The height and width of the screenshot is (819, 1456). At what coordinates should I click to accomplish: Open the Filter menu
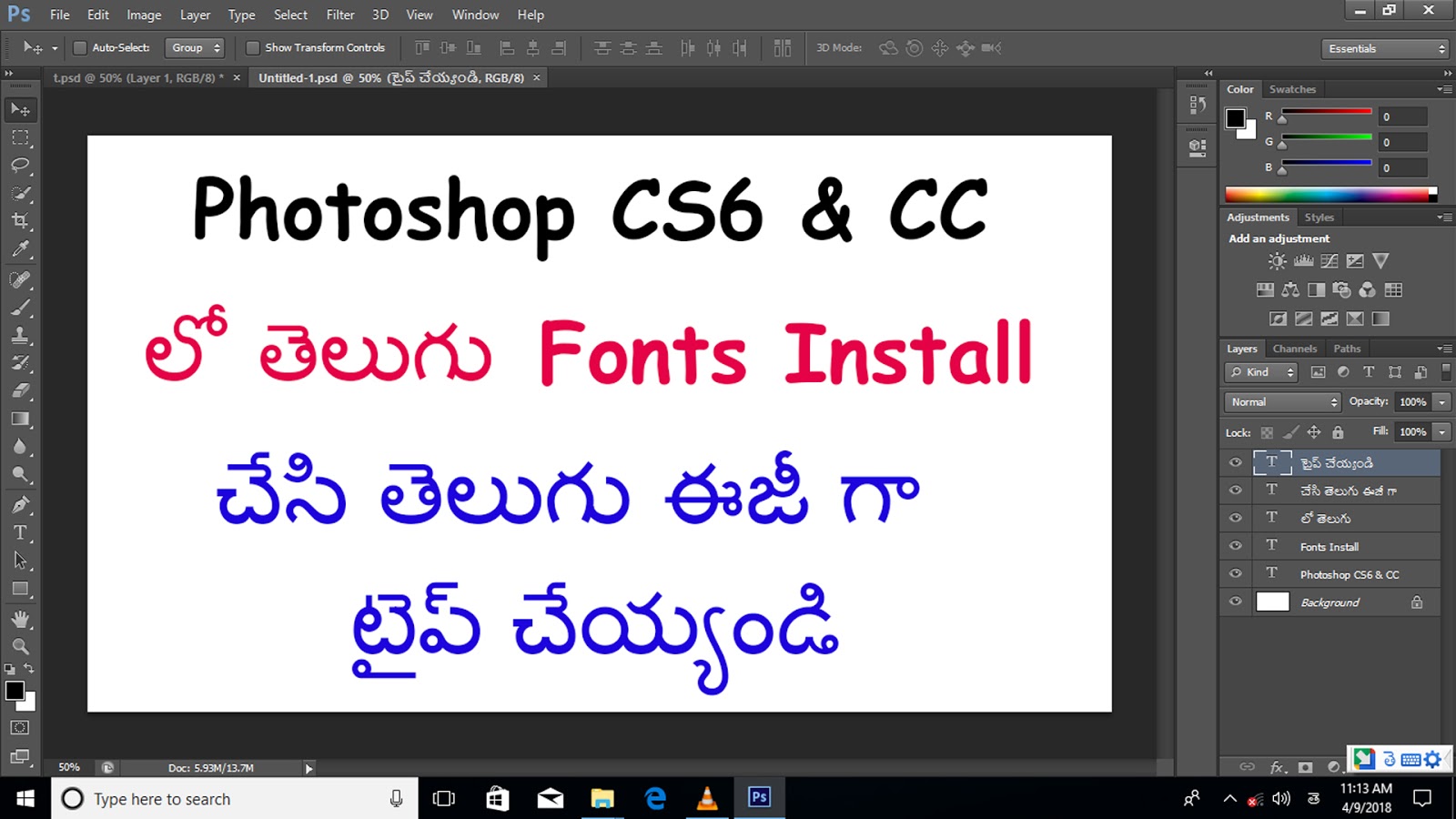[340, 15]
